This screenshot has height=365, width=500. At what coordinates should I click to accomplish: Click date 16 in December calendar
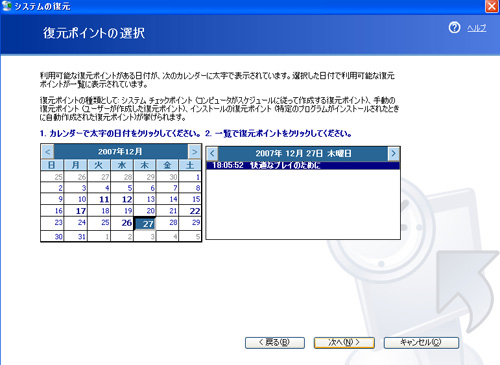(52, 211)
